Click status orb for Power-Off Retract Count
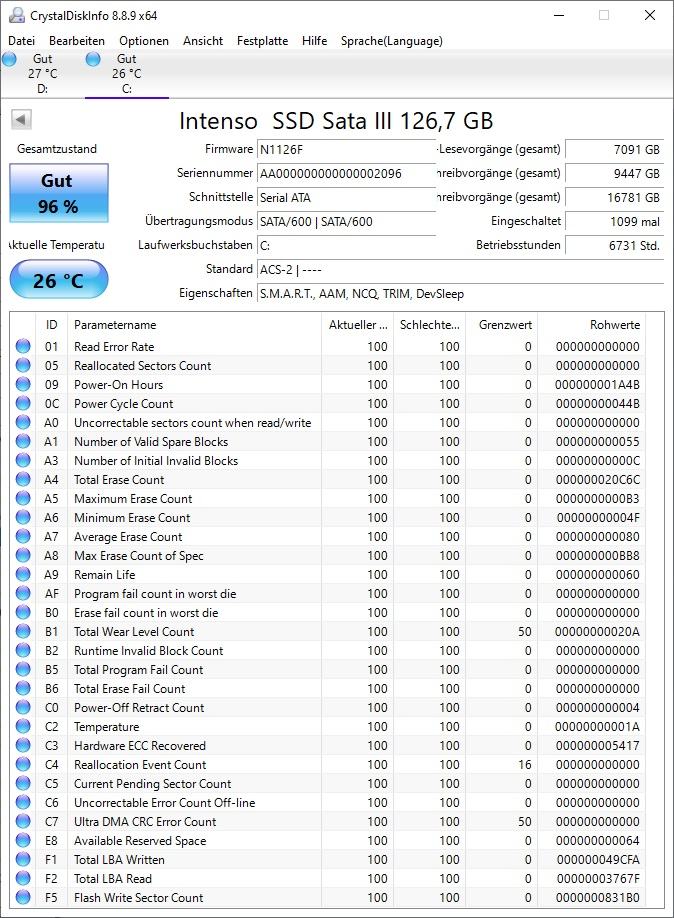Screen dimensions: 674x918 (x=23, y=707)
